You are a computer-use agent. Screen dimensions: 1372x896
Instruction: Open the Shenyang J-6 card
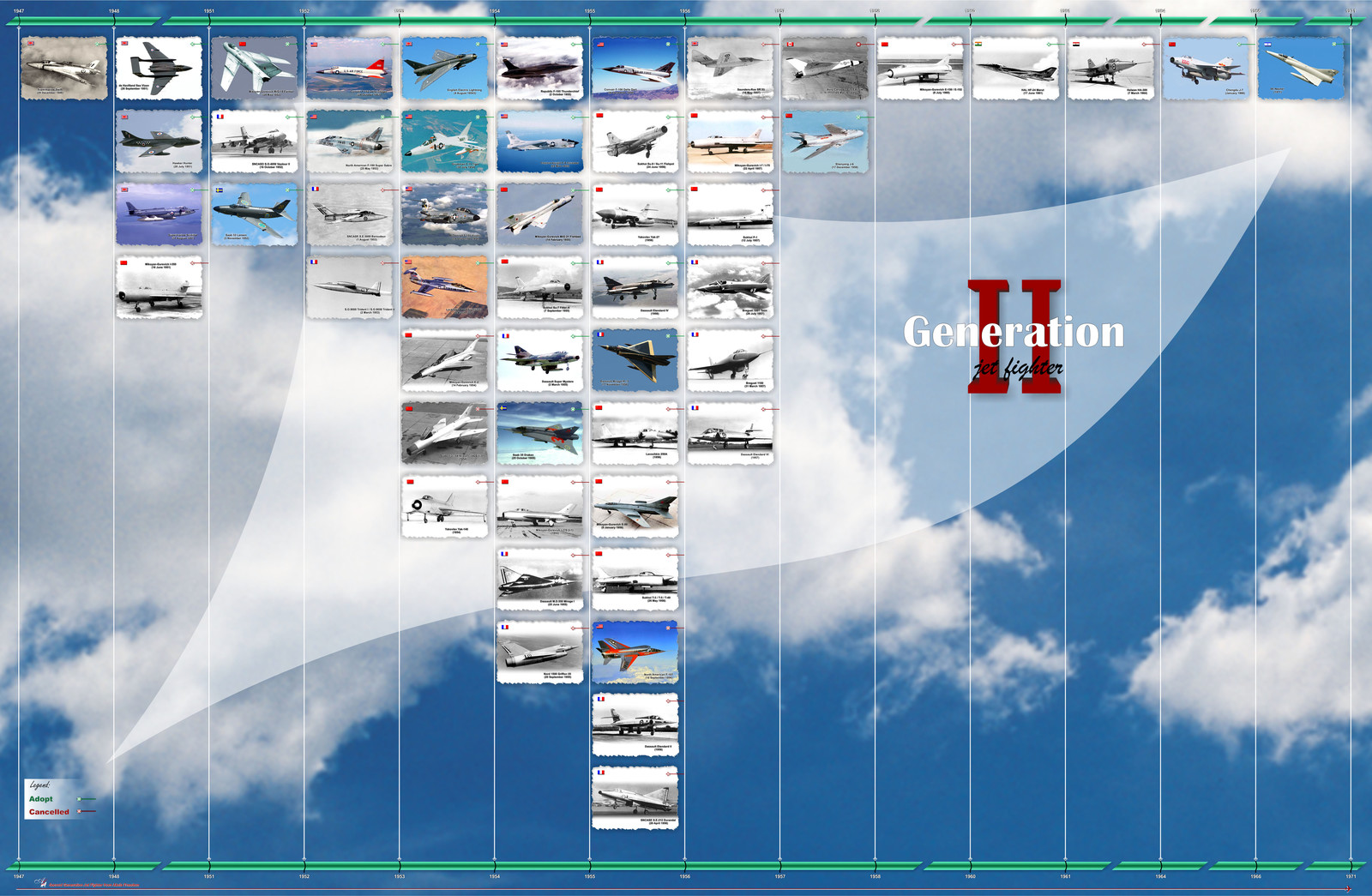click(x=826, y=141)
